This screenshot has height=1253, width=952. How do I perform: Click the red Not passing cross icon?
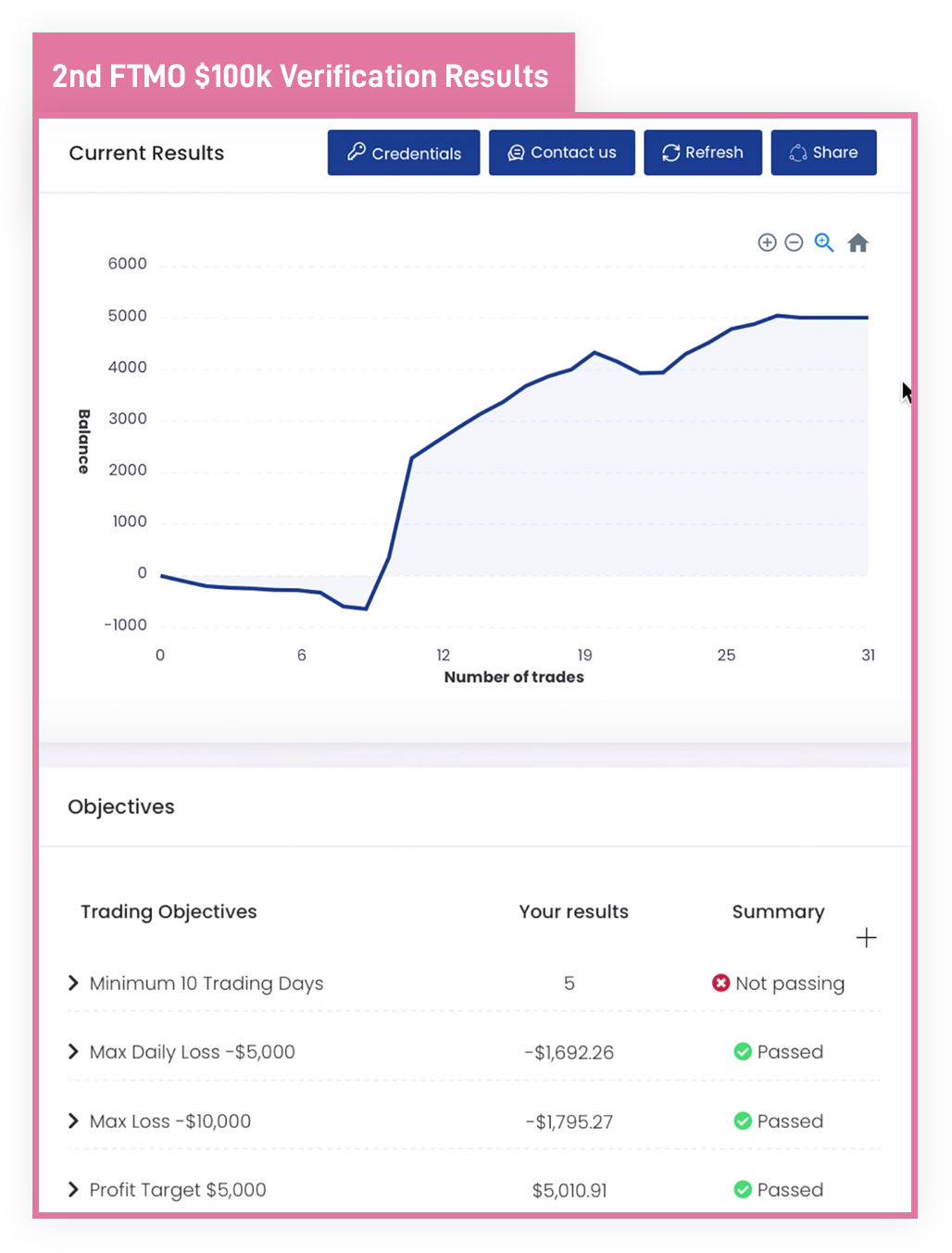click(x=720, y=983)
